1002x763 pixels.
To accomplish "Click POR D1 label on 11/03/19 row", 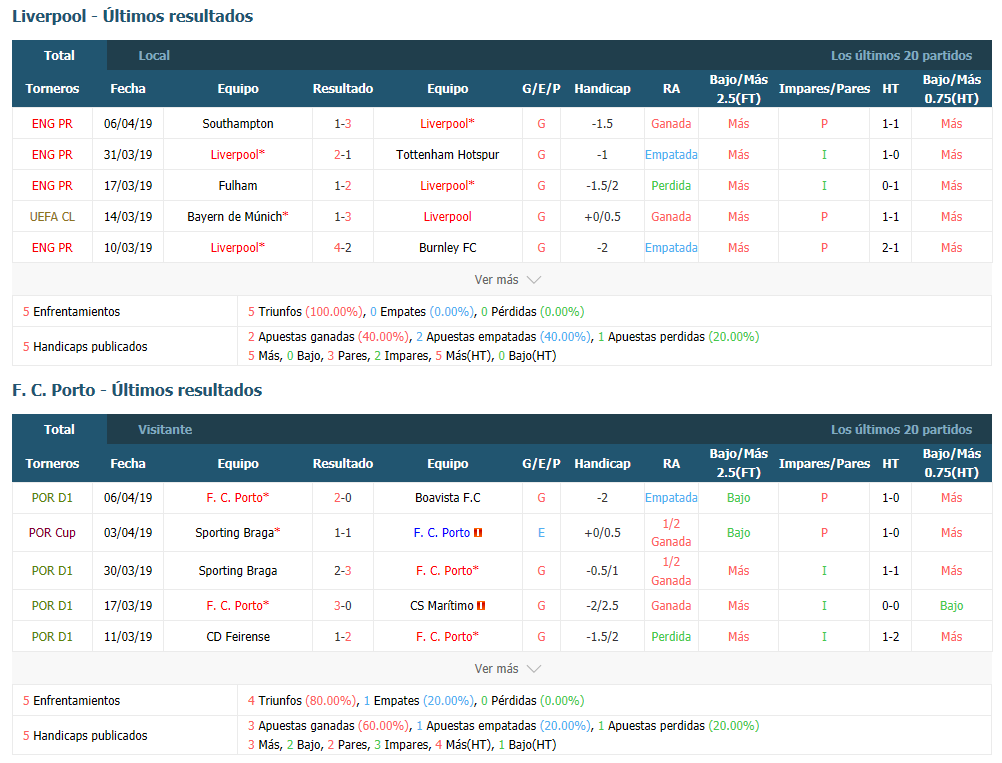I will pos(52,637).
